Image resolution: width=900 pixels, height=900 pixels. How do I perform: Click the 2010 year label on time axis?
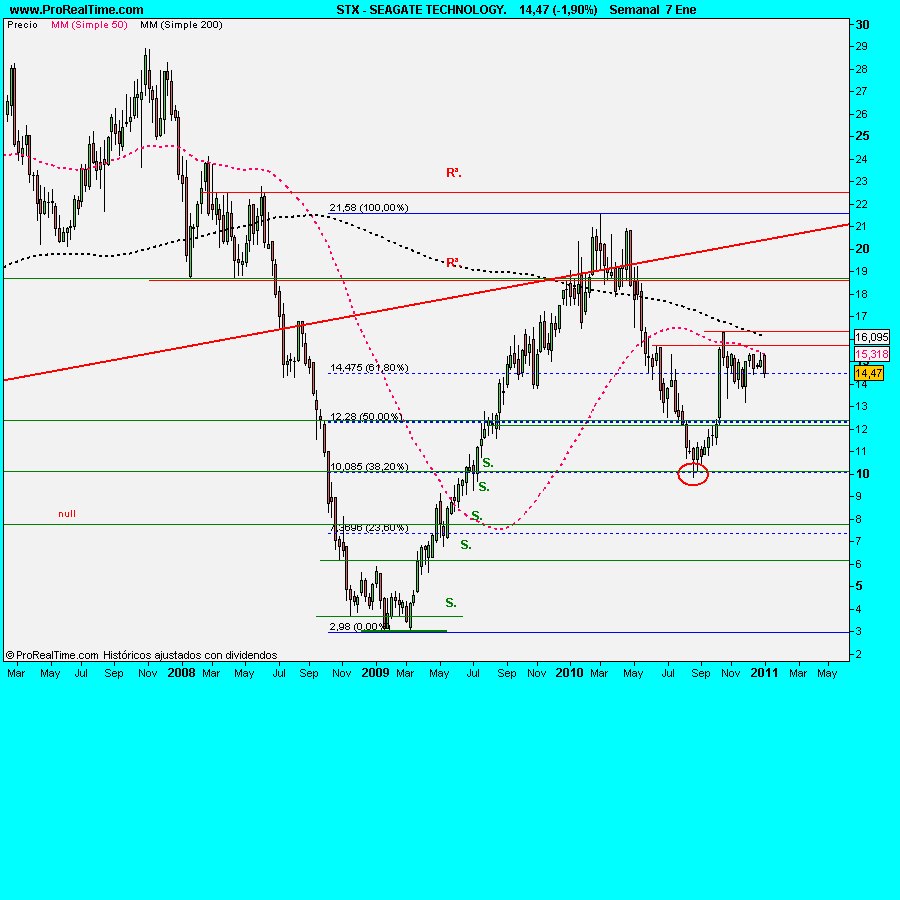click(x=569, y=672)
